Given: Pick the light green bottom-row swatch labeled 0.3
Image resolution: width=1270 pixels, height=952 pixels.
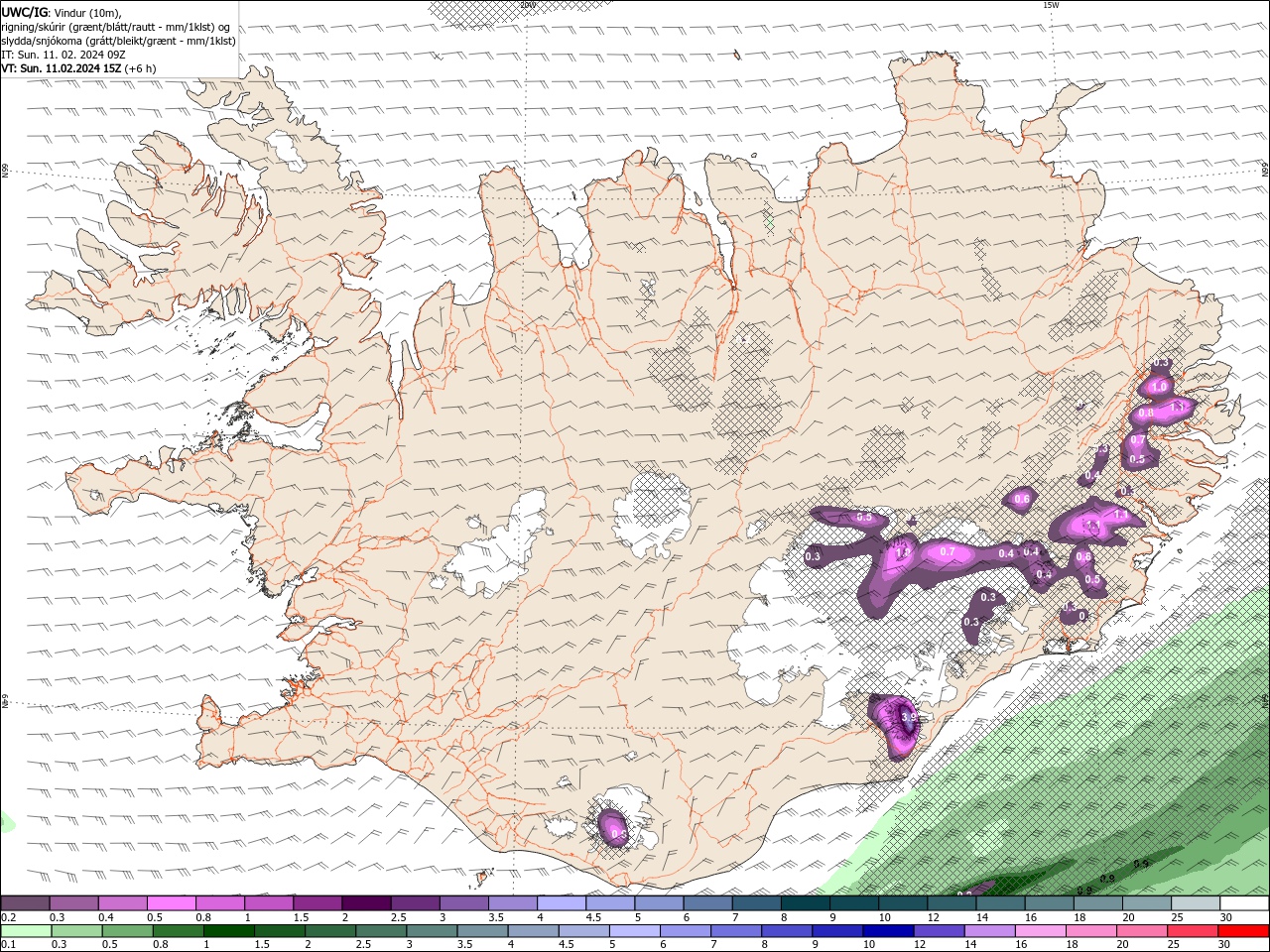Looking at the screenshot, I should click(x=76, y=931).
